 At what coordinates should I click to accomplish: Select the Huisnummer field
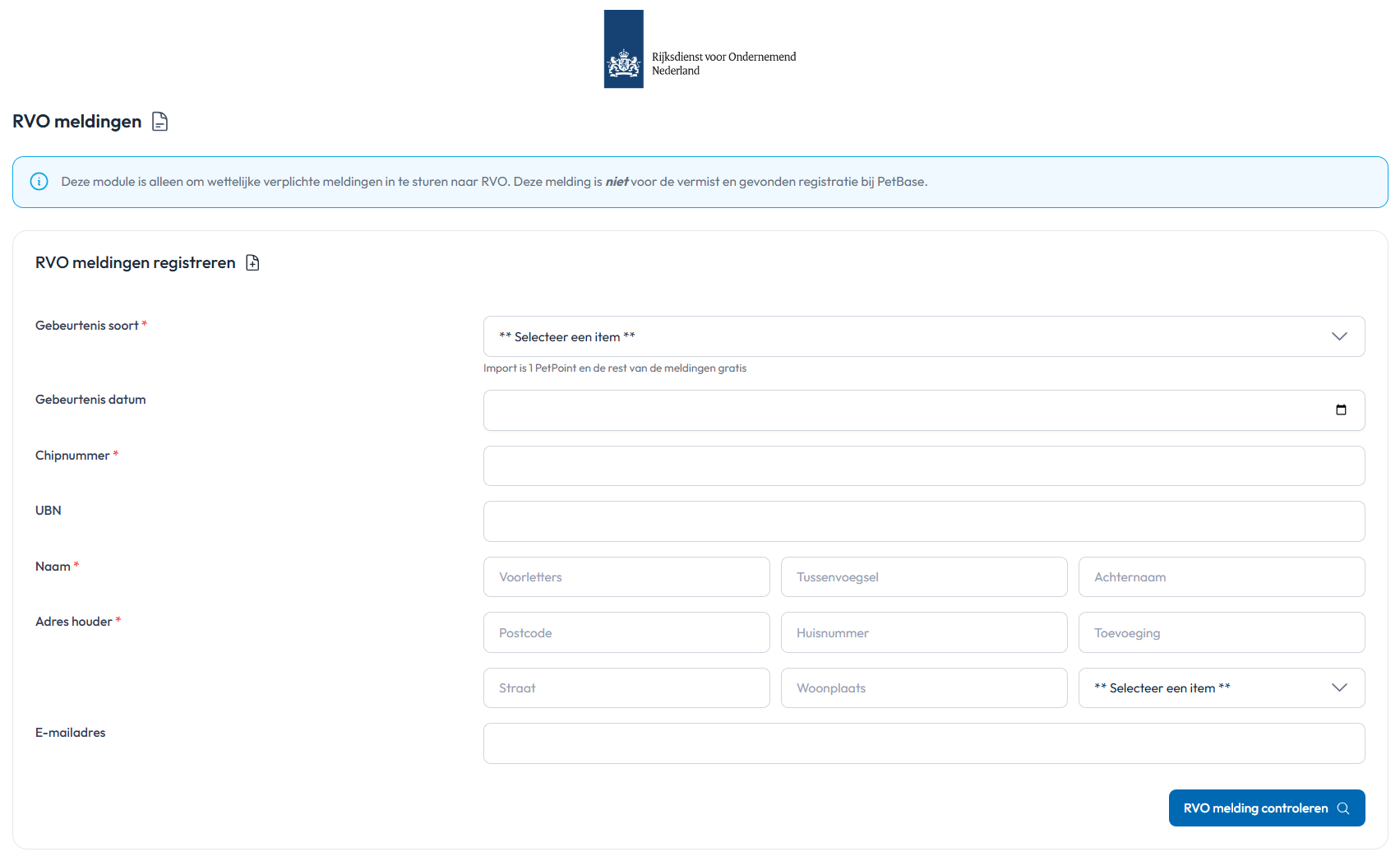click(923, 633)
